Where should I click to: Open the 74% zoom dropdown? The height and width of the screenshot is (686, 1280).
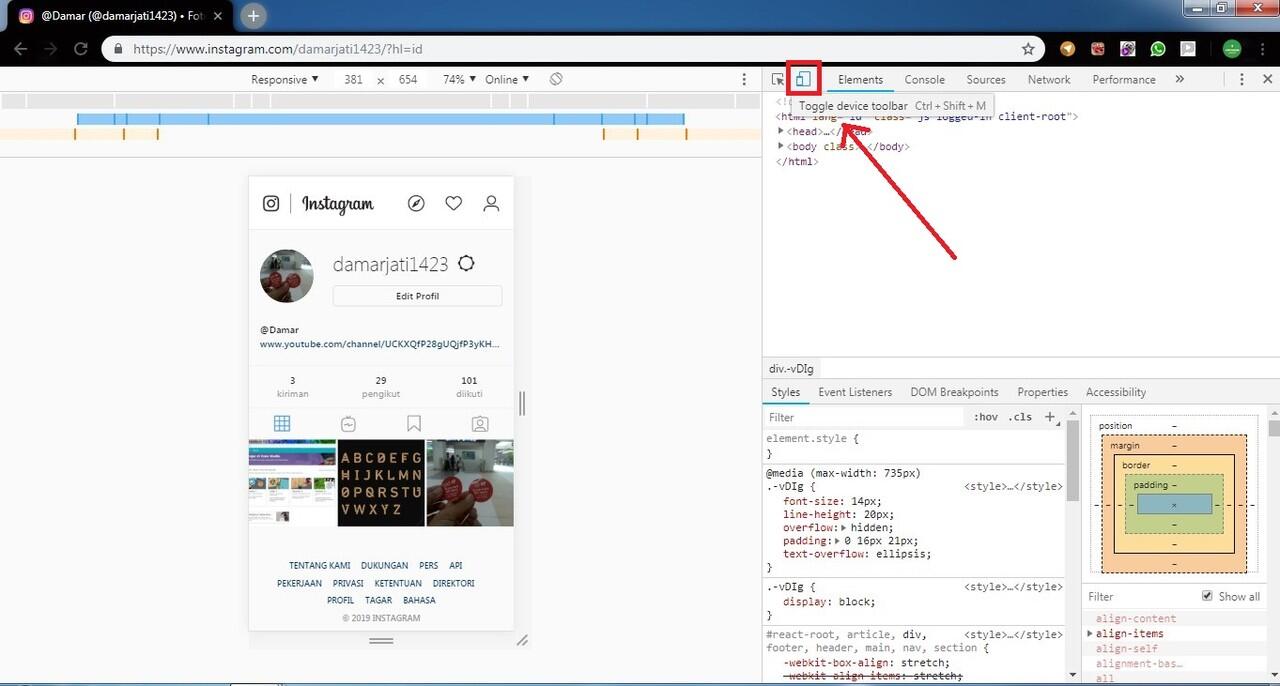pos(459,79)
